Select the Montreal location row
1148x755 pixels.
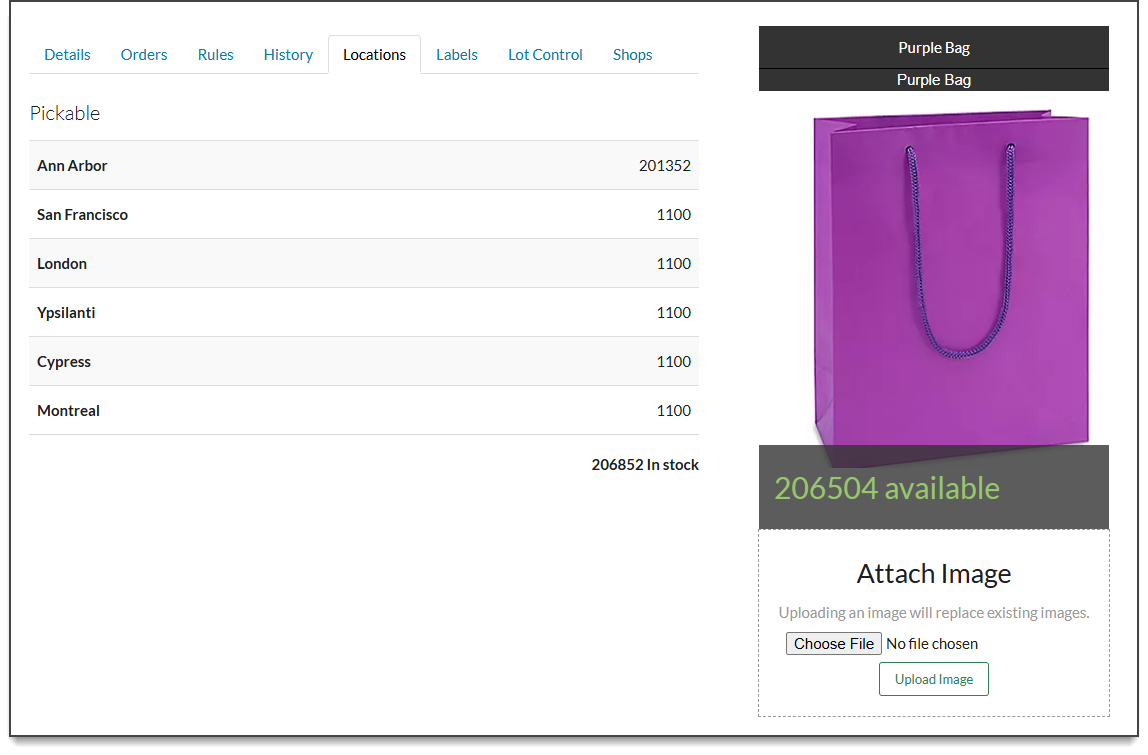coord(364,411)
